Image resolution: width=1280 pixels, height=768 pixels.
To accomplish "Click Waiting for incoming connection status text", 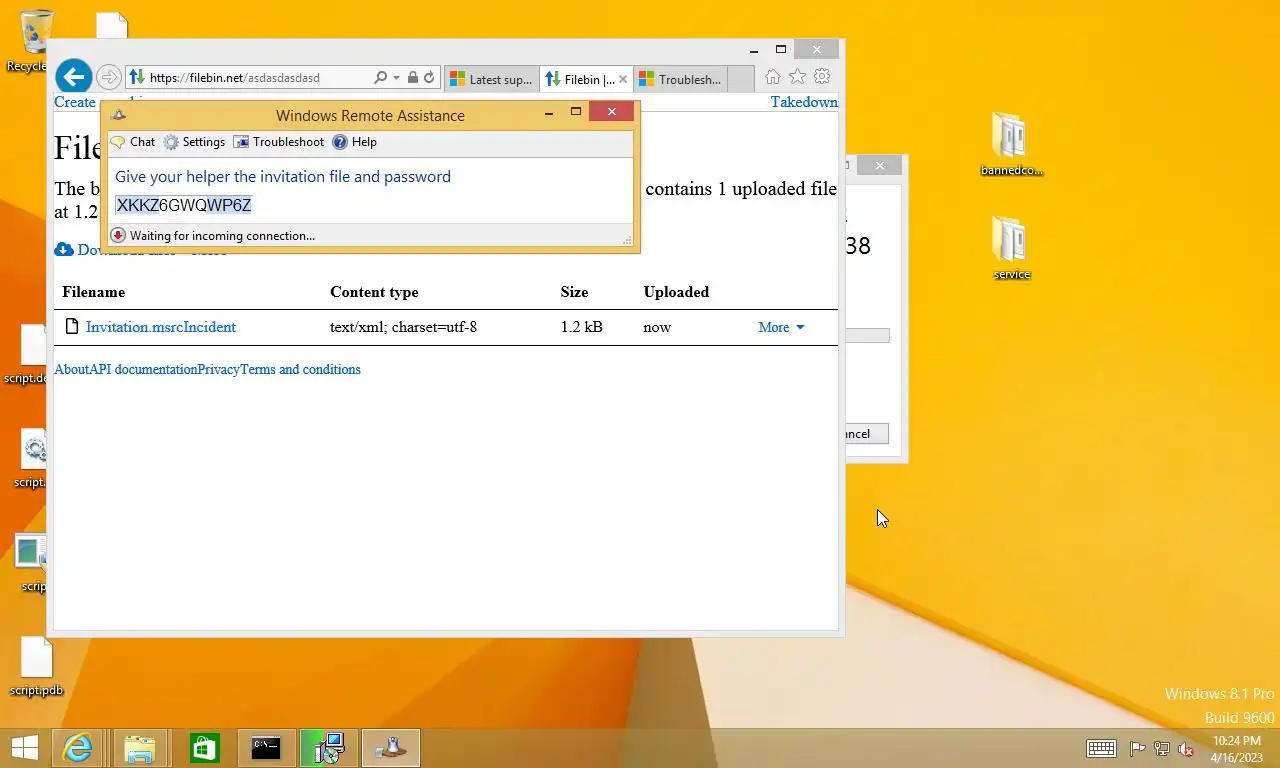I will click(x=222, y=236).
